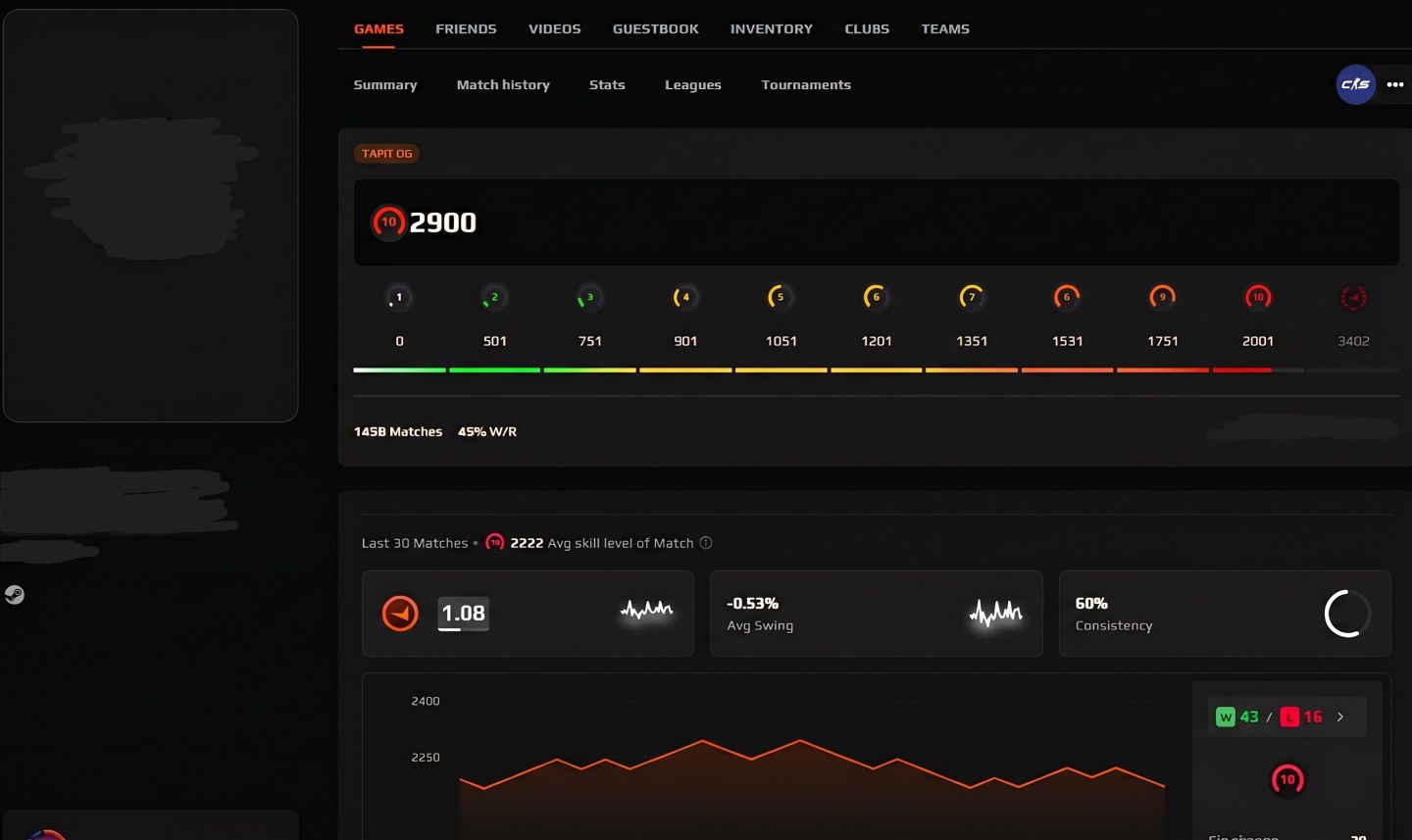1412x840 pixels.
Task: Click the 2001 segment of ELO progress bar
Action: [x=1258, y=371]
